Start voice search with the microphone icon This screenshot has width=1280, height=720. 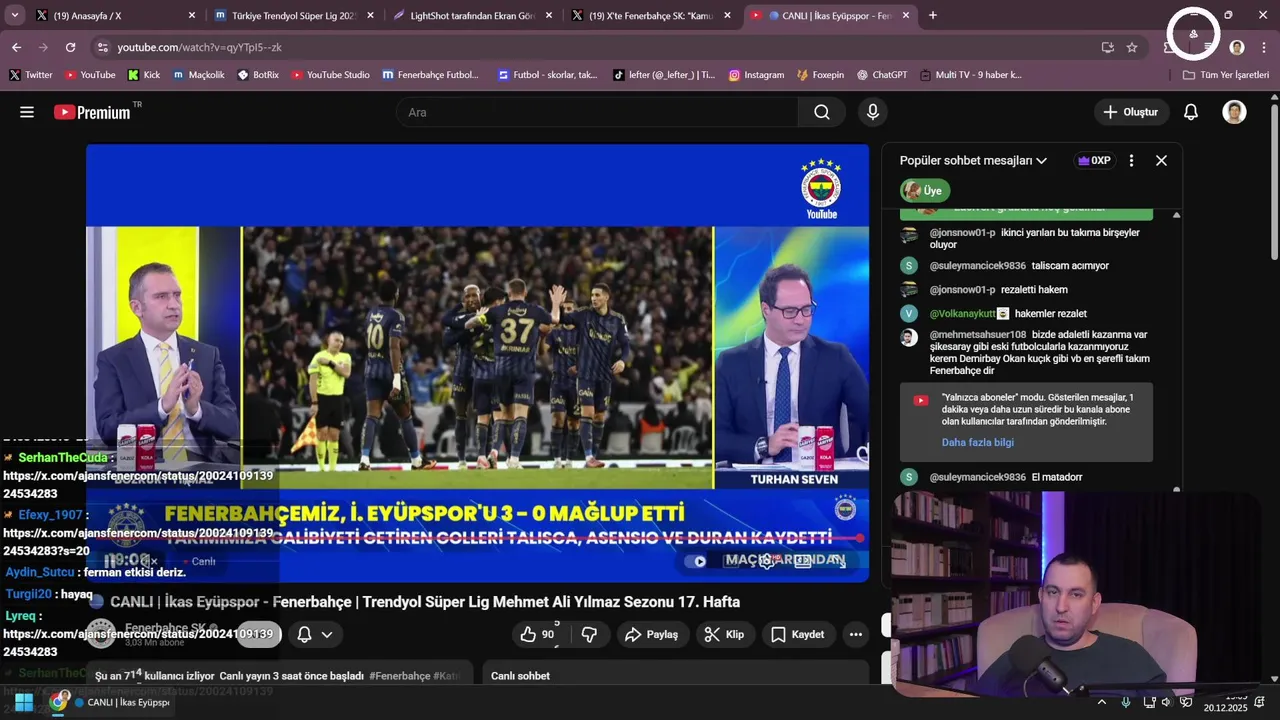(x=873, y=112)
